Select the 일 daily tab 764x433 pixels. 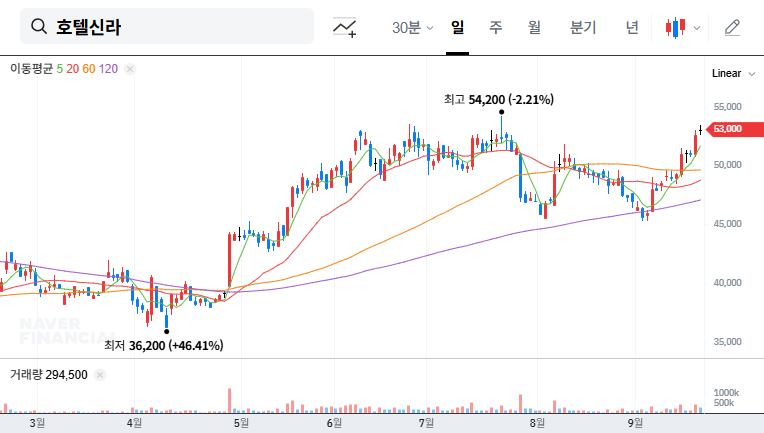click(x=458, y=27)
